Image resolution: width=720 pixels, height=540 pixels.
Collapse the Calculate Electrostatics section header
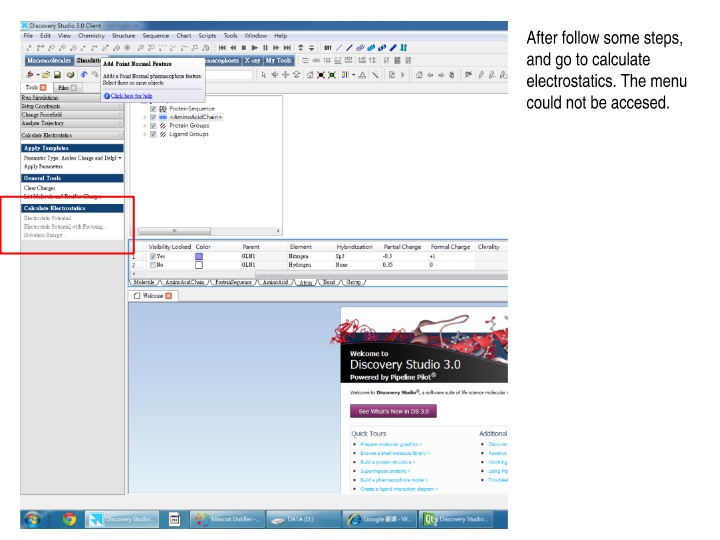72,135
